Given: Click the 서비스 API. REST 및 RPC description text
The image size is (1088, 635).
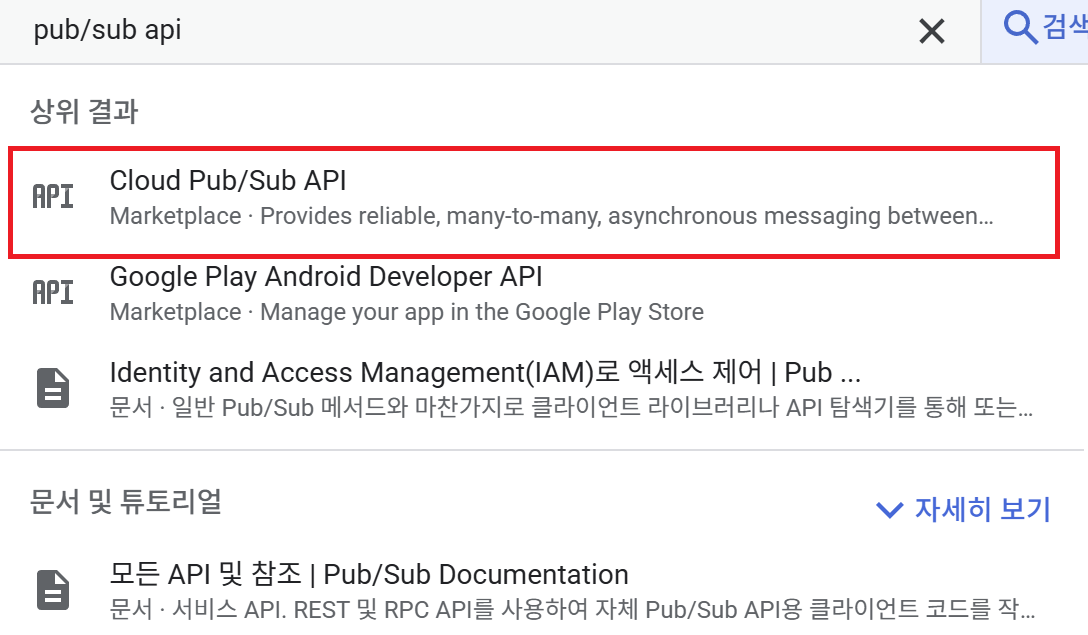Looking at the screenshot, I should (570, 609).
